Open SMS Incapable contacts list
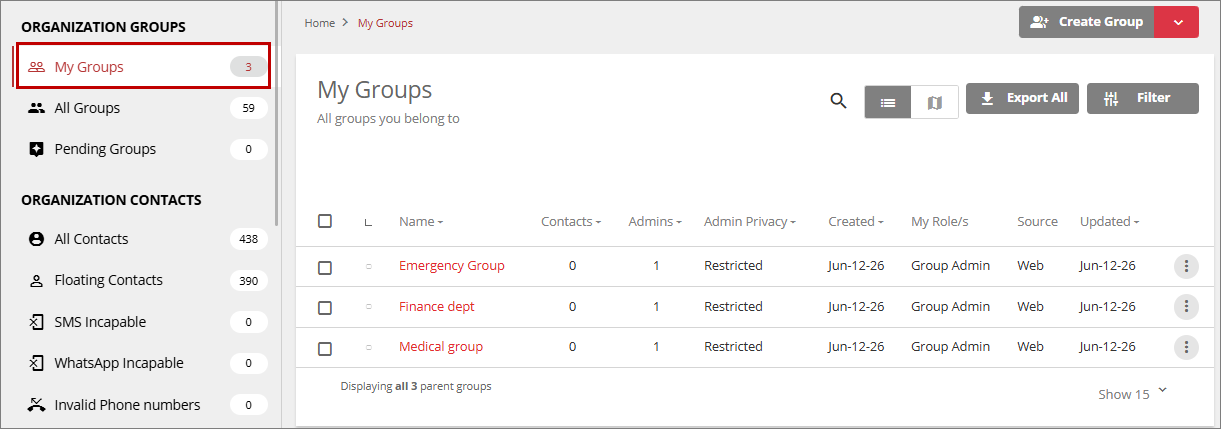 143,322
